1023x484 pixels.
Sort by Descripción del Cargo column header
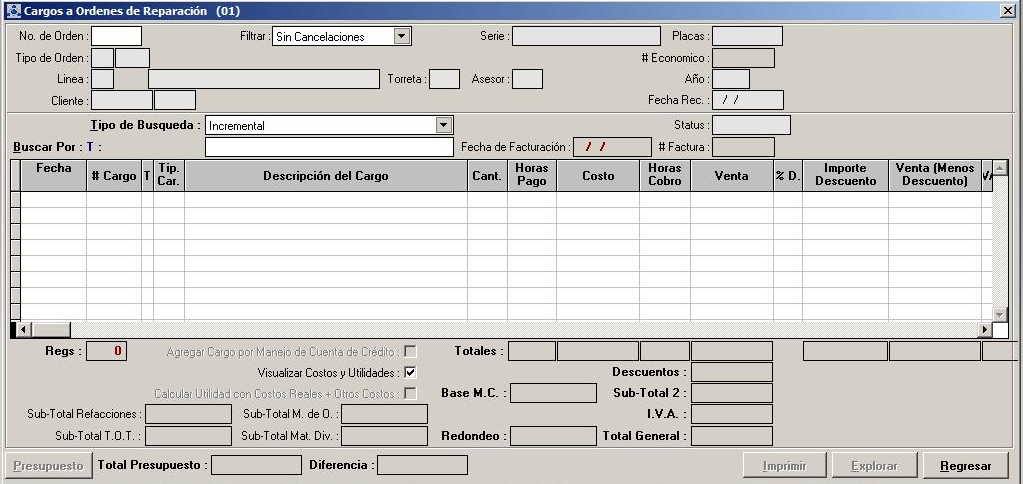point(325,176)
